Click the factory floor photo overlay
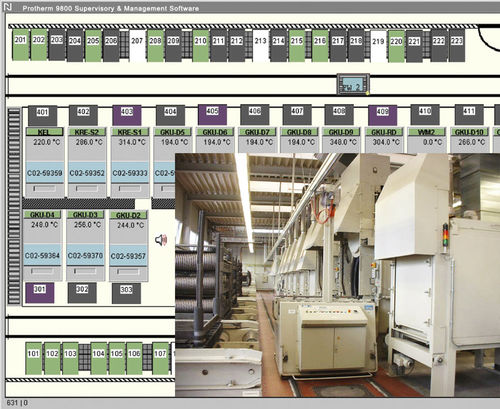The width and height of the screenshot is (500, 409). 337,275
